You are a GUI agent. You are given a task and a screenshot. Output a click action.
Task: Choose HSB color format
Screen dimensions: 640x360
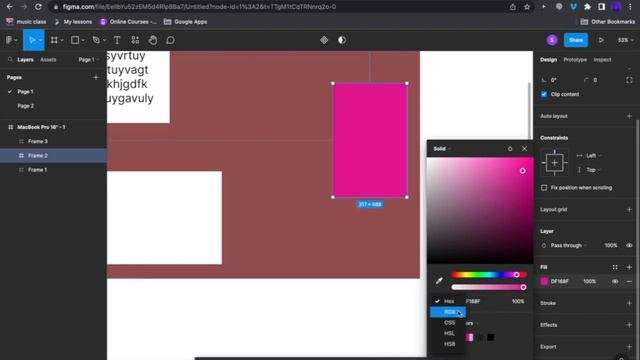[448, 344]
